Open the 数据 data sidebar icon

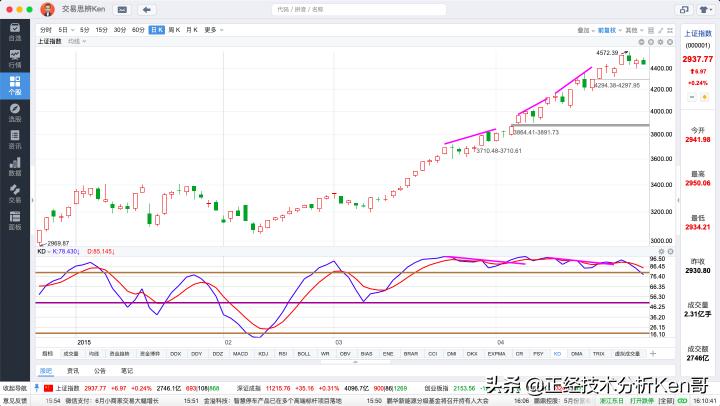coord(15,167)
